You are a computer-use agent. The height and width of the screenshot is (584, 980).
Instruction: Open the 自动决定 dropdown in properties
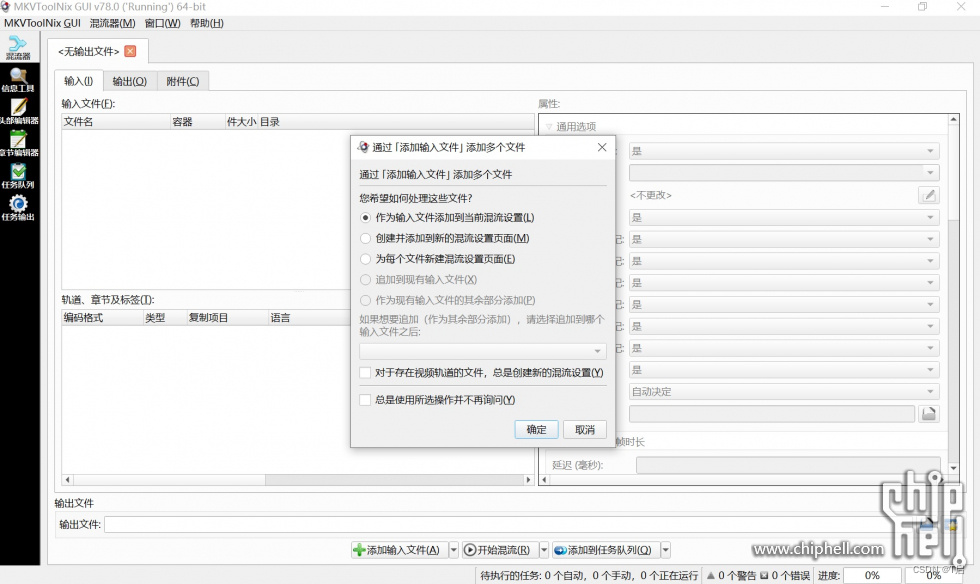click(784, 391)
